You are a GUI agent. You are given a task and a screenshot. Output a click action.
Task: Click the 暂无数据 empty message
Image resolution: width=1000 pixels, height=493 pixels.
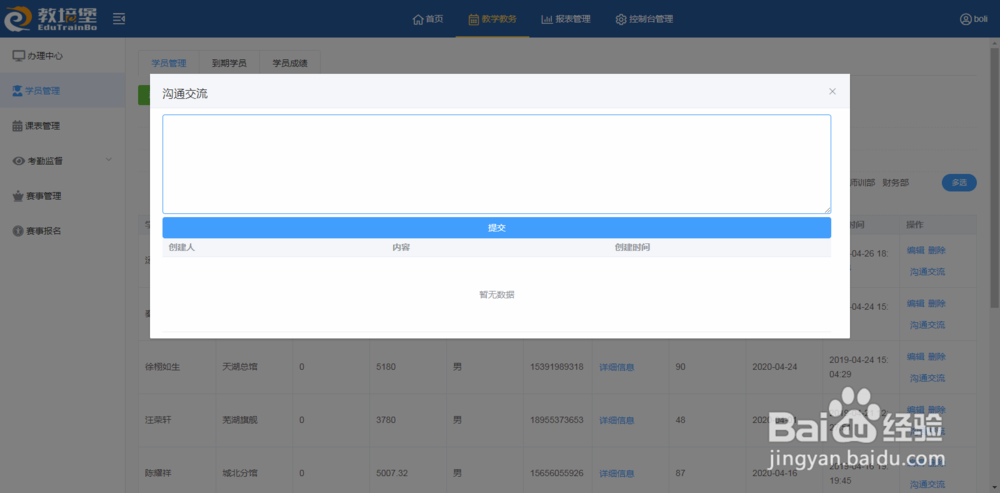coord(497,295)
